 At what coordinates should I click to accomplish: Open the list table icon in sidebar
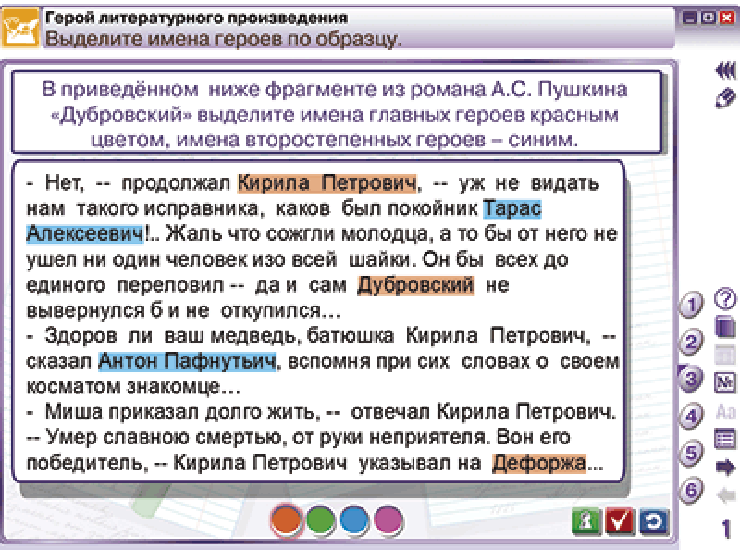click(x=725, y=439)
